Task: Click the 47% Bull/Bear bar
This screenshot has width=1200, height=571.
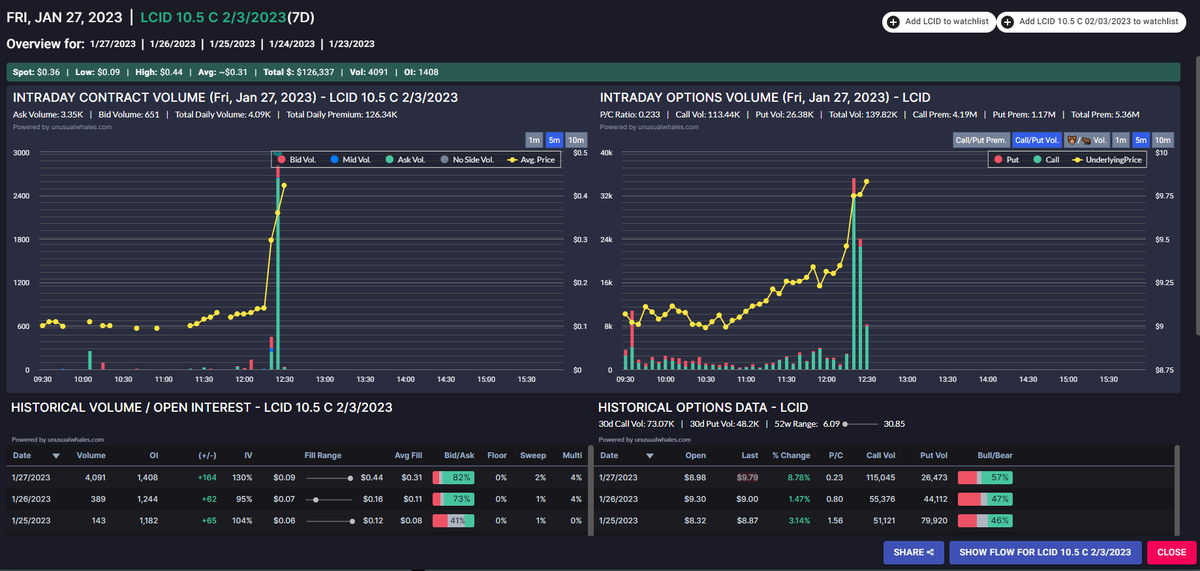Action: pyautogui.click(x=985, y=498)
